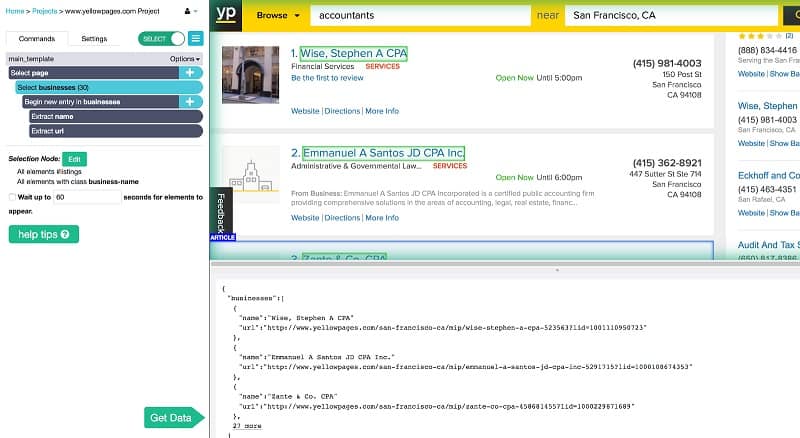The width and height of the screenshot is (800, 438).
Task: Open More Info link for Wise, Stephen listing
Action: tap(382, 111)
